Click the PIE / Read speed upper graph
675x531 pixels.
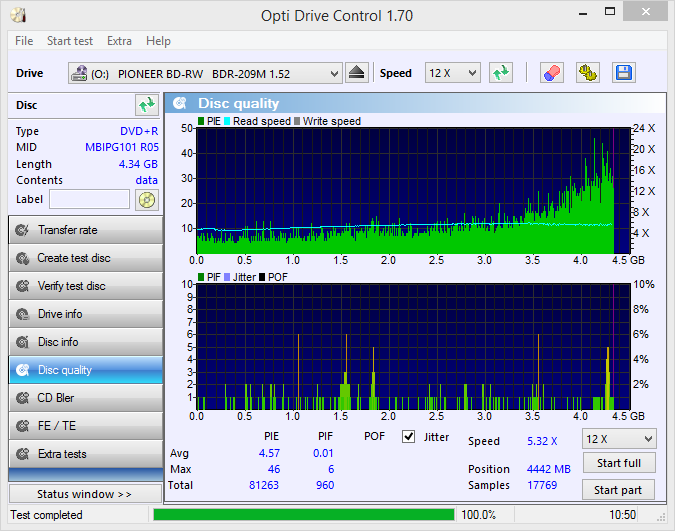coord(413,191)
